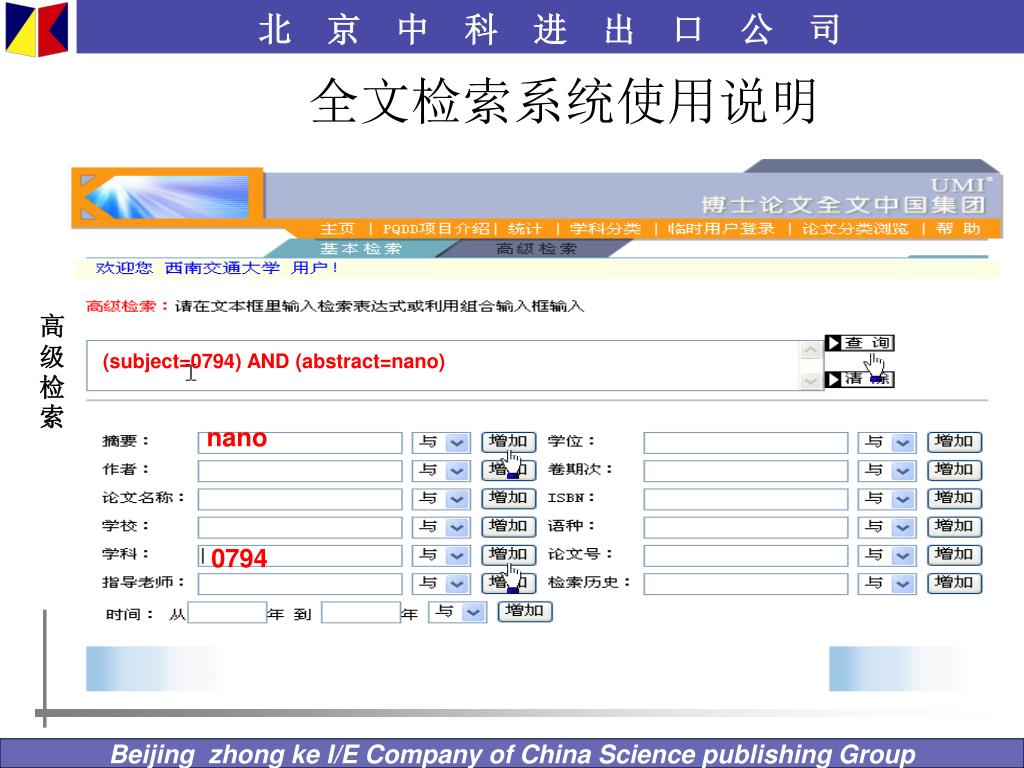Image resolution: width=1024 pixels, height=768 pixels.
Task: Open the ISBN row operator dropdown
Action: point(887,499)
